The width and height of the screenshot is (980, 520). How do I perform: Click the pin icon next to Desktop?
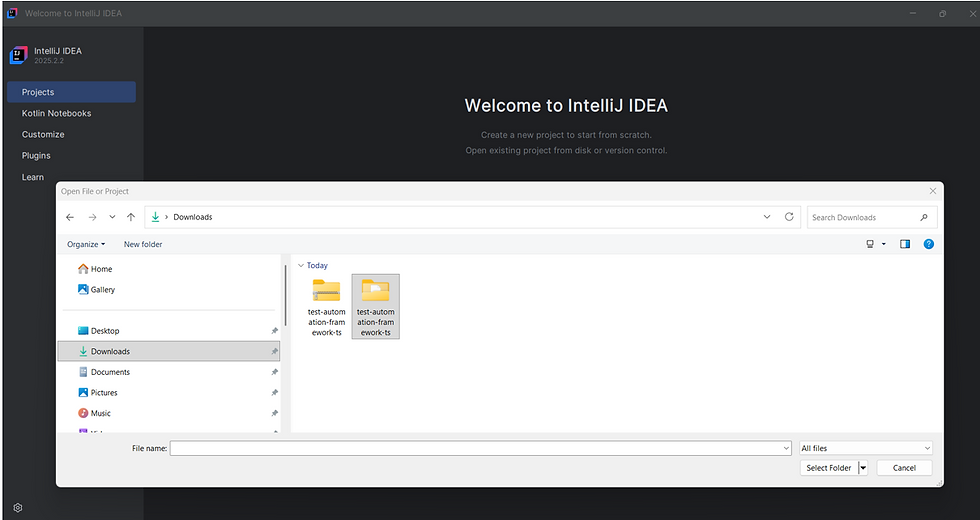[274, 331]
